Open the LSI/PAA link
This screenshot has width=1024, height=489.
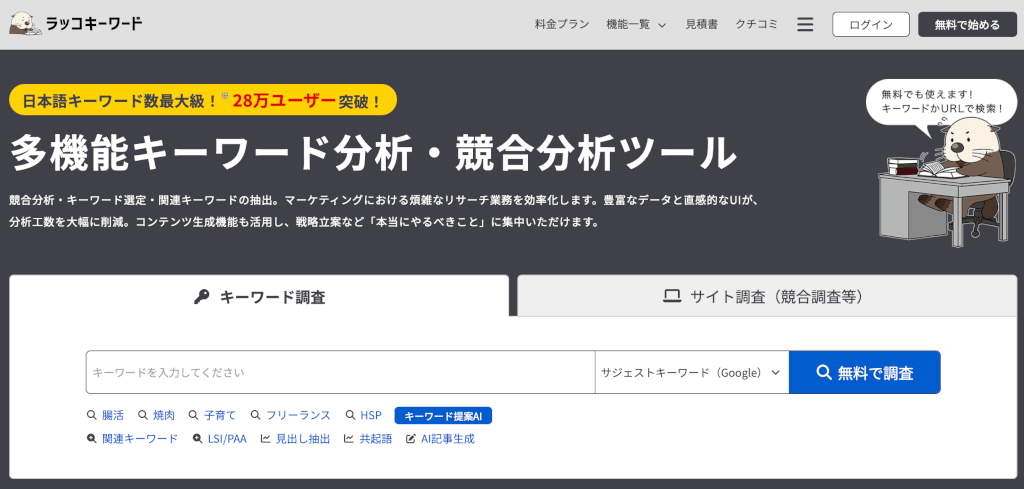point(227,439)
